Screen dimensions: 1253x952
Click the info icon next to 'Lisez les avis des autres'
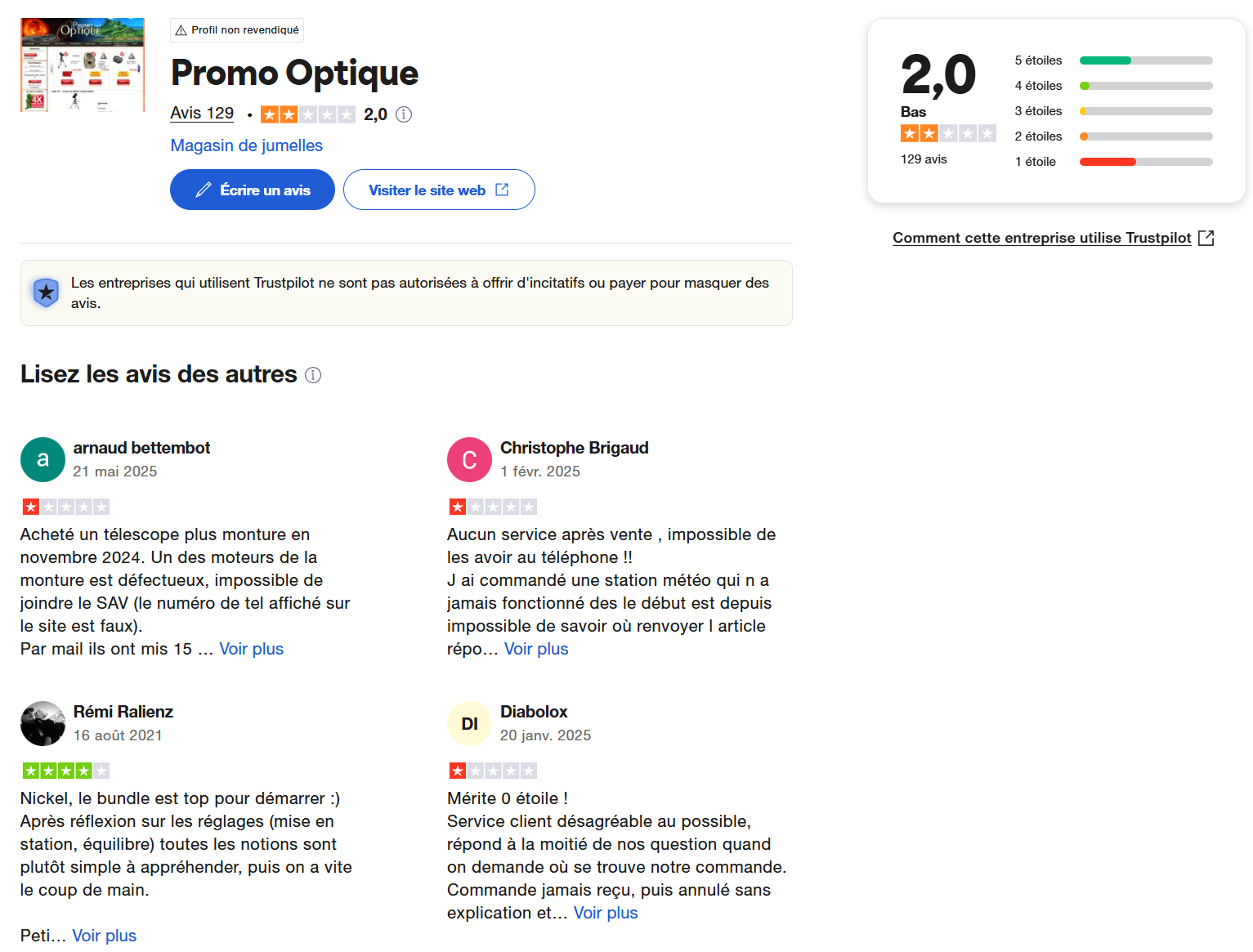313,375
